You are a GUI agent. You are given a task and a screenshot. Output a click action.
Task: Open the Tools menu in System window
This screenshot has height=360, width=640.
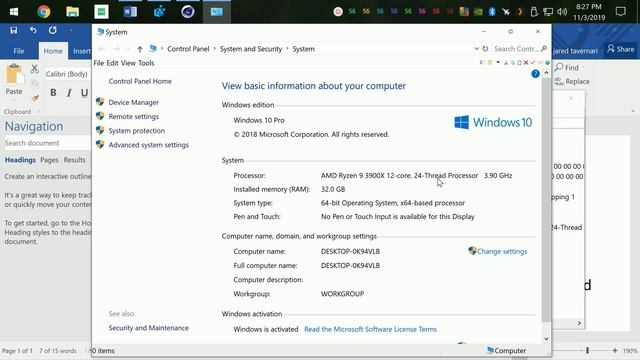point(146,63)
